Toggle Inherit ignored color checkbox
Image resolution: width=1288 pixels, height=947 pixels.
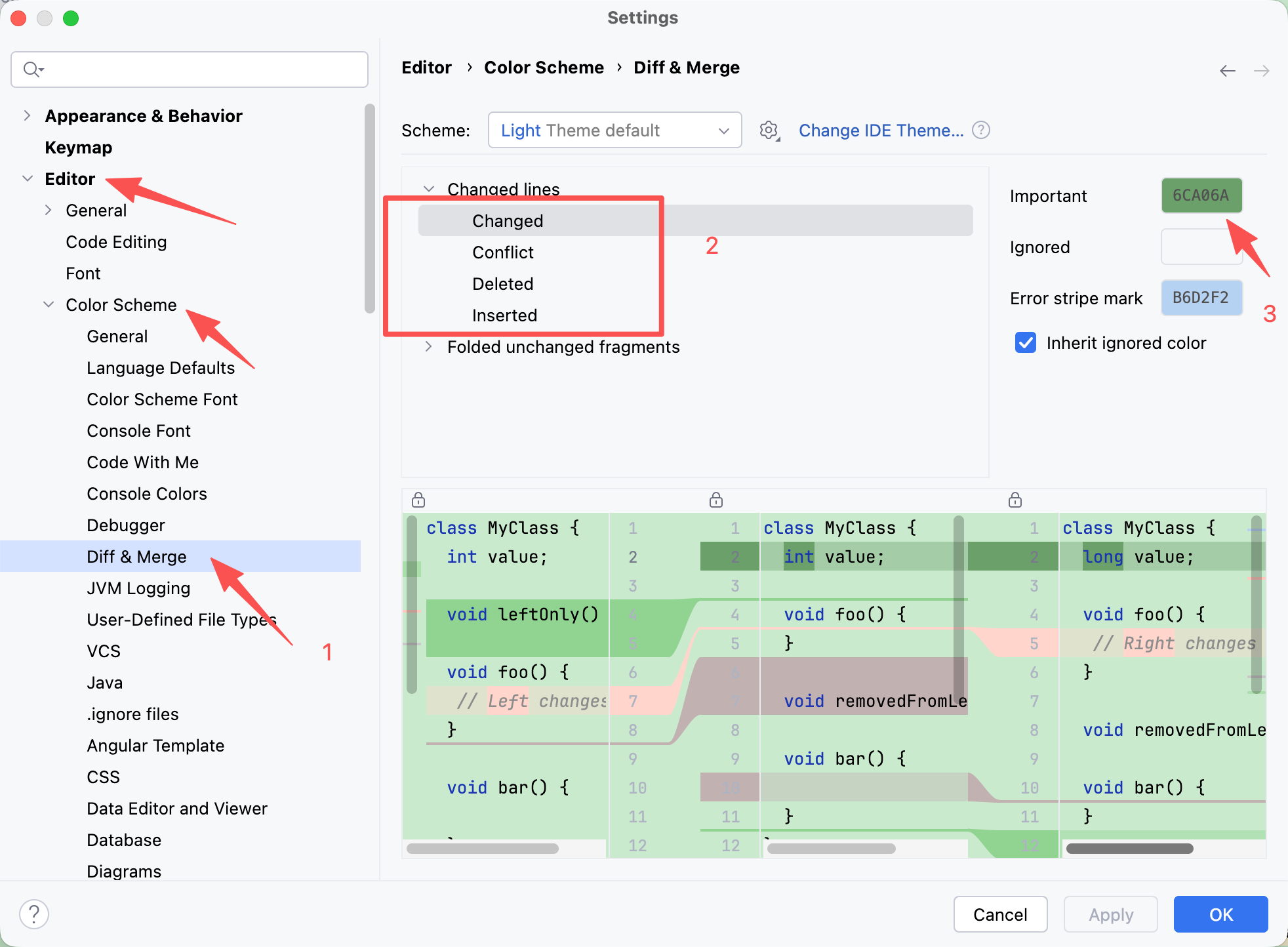[1026, 343]
